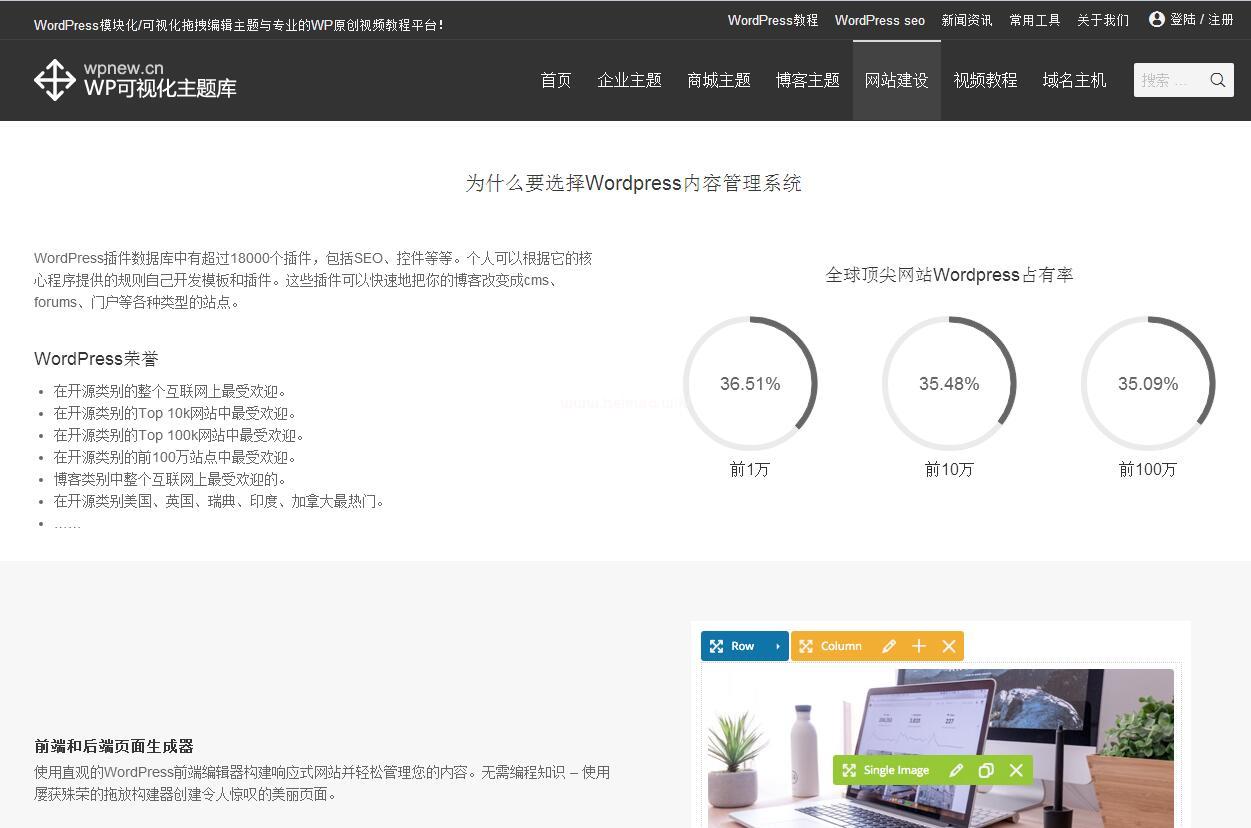
Task: Expand the Row control arrow
Action: [x=777, y=646]
